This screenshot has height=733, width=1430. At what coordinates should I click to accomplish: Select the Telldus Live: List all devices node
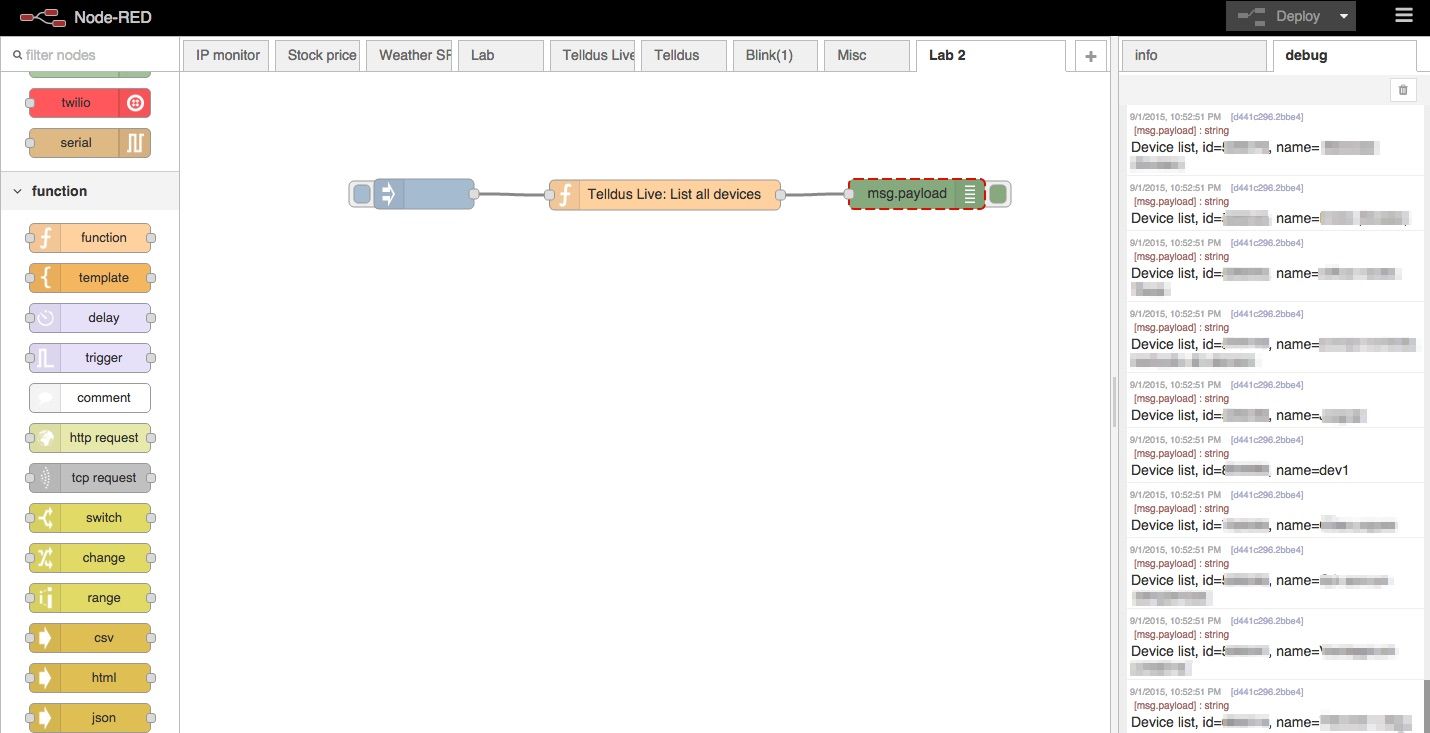coord(665,194)
